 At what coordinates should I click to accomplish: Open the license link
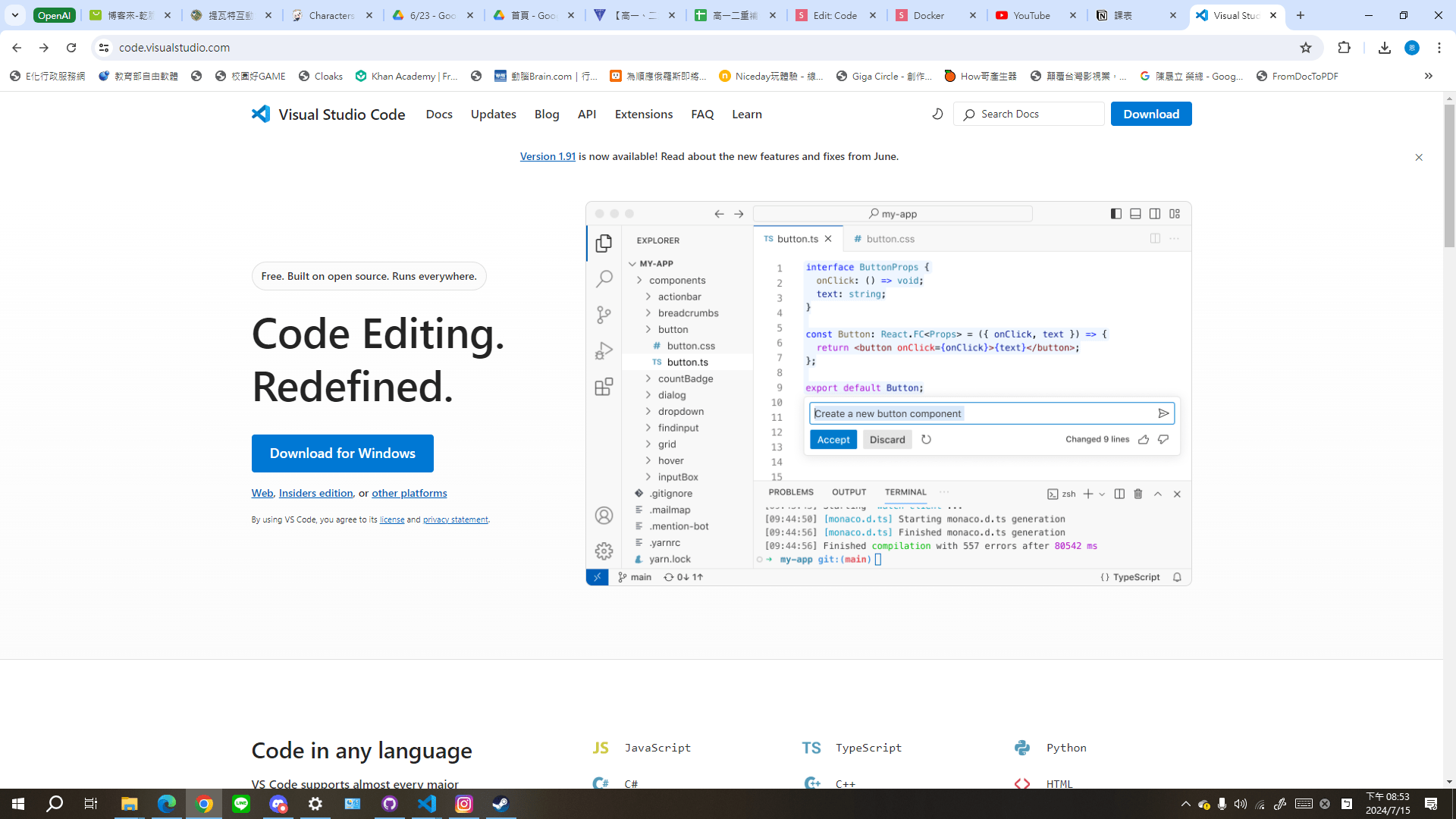(x=392, y=519)
